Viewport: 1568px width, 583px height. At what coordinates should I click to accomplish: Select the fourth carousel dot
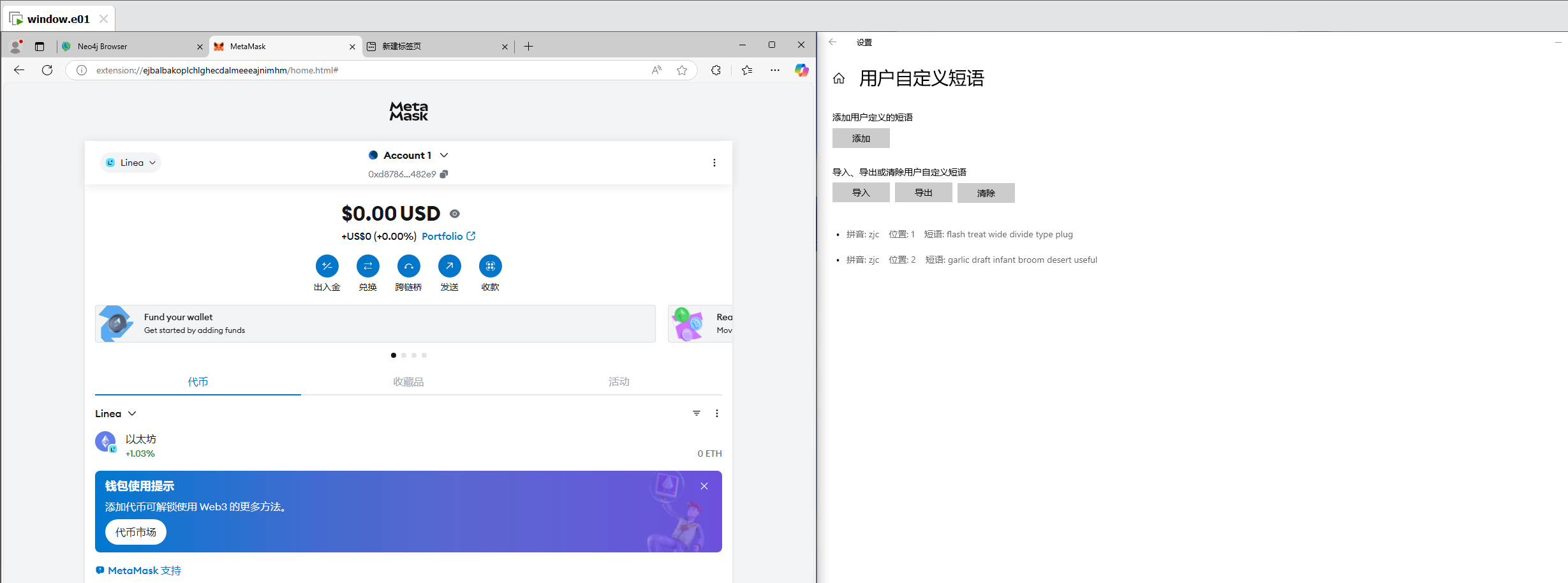coord(424,355)
